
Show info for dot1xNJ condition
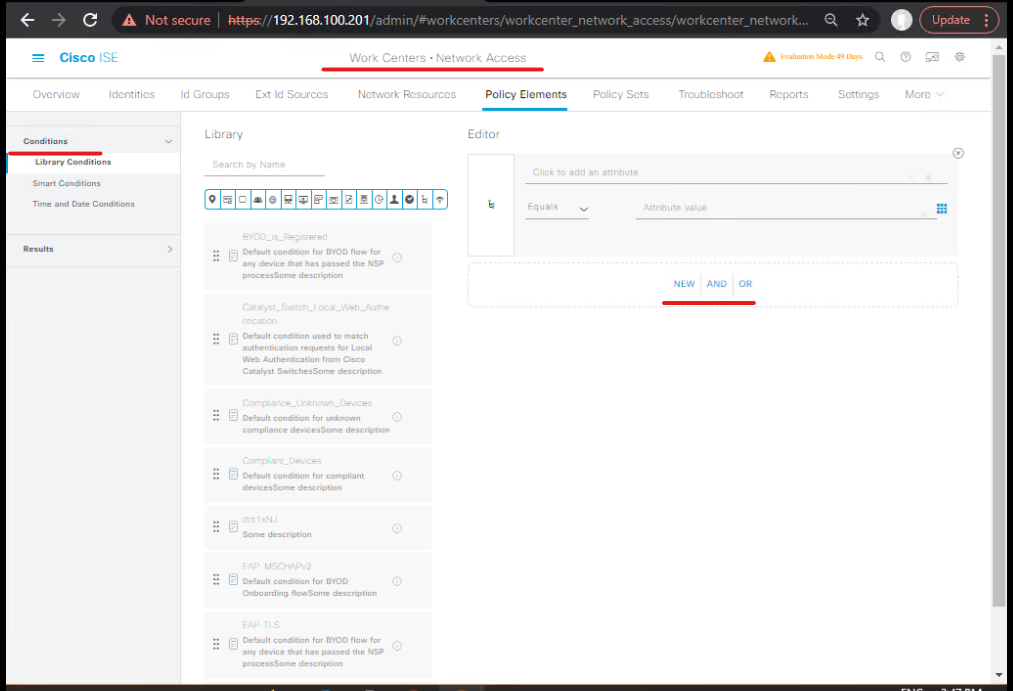coord(397,528)
